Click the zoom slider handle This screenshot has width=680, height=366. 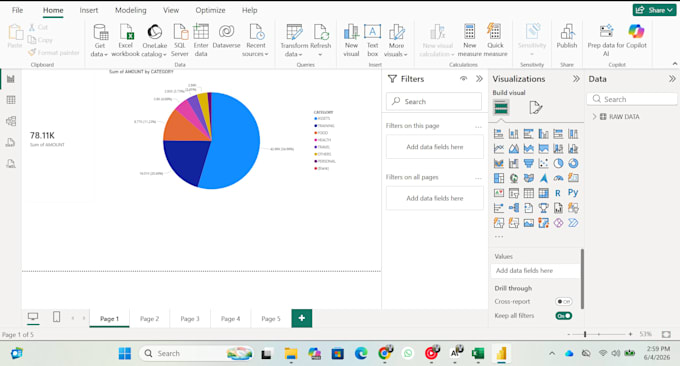585,334
